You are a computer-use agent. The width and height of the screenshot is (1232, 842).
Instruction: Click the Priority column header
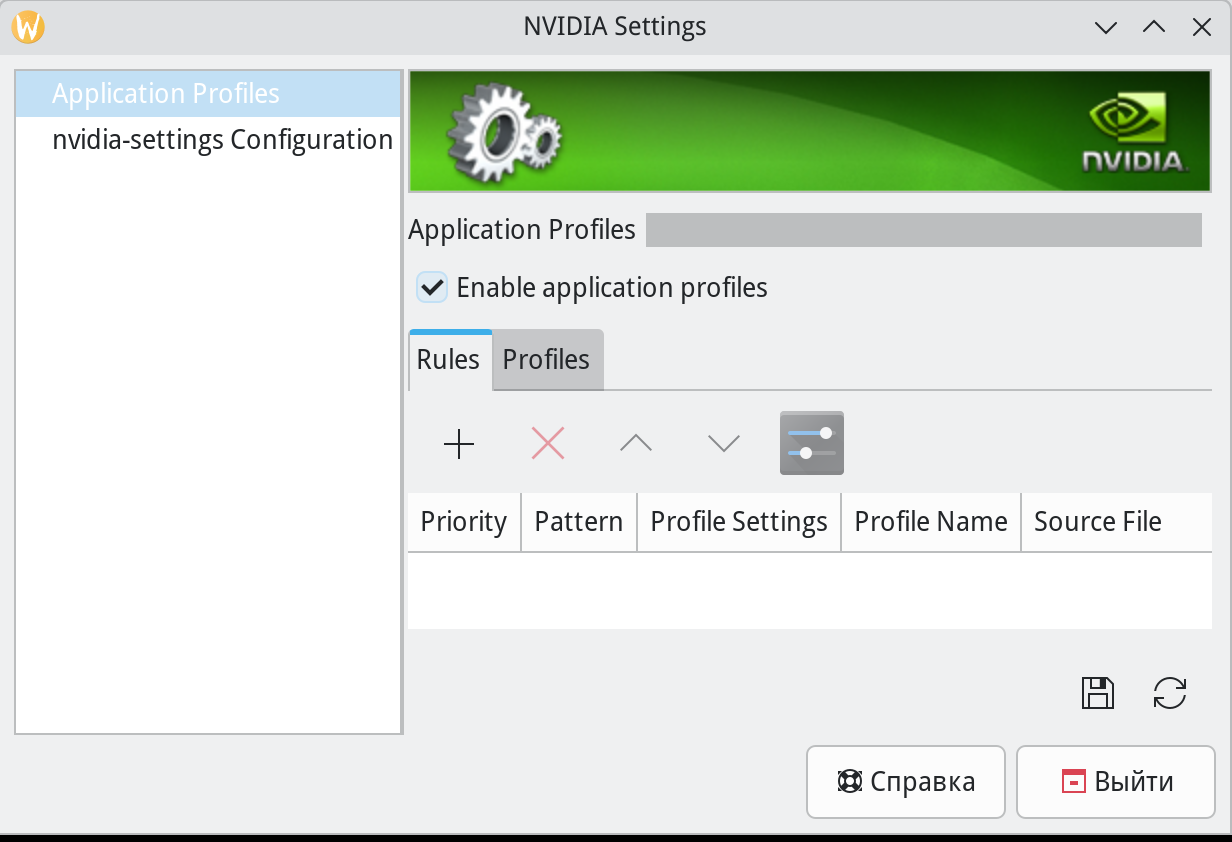[464, 522]
